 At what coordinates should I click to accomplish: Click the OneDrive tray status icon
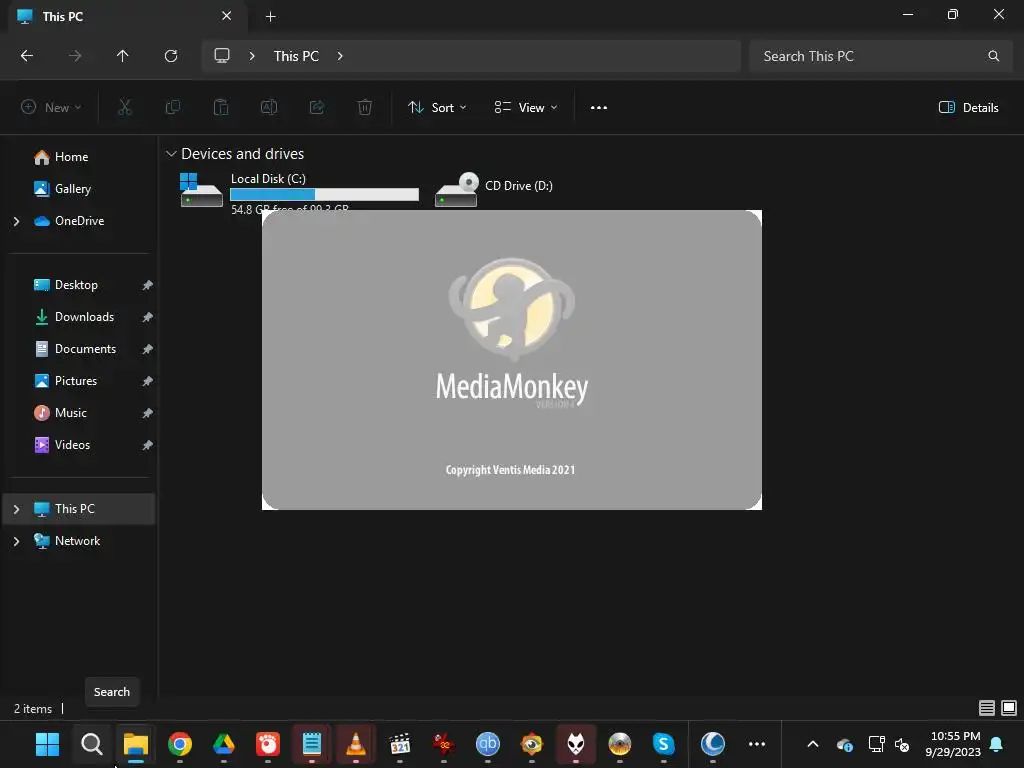pos(844,744)
